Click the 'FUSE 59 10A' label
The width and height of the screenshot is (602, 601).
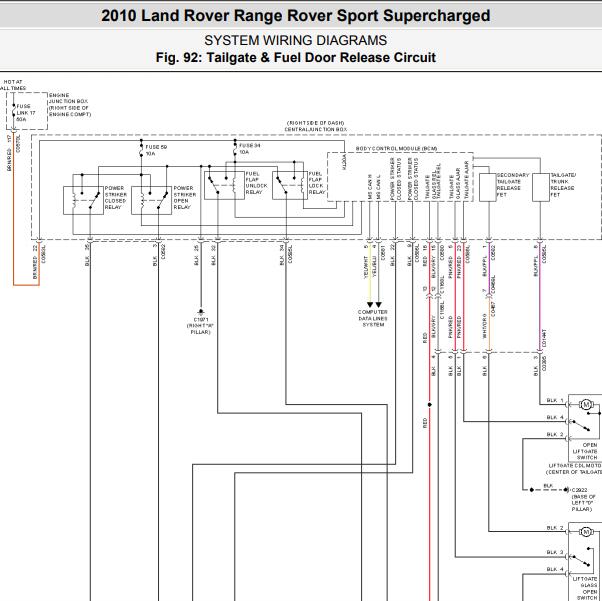156,150
